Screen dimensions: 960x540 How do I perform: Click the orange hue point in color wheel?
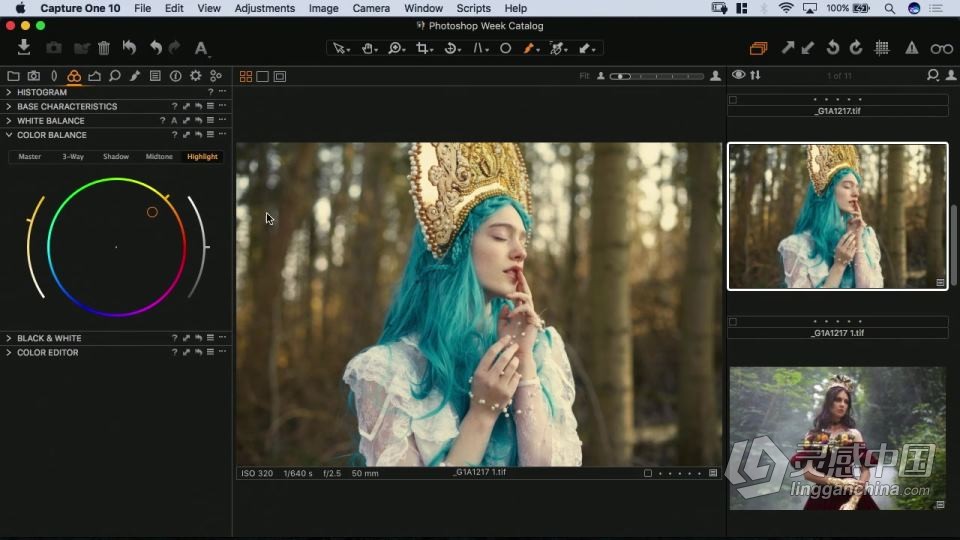pyautogui.click(x=152, y=212)
